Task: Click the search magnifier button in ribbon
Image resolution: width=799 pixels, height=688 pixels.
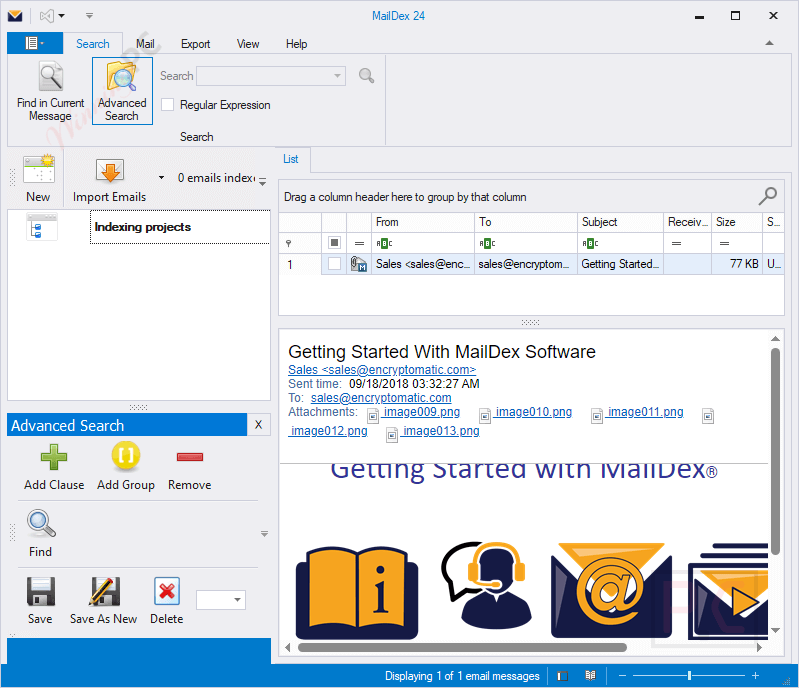Action: (366, 76)
